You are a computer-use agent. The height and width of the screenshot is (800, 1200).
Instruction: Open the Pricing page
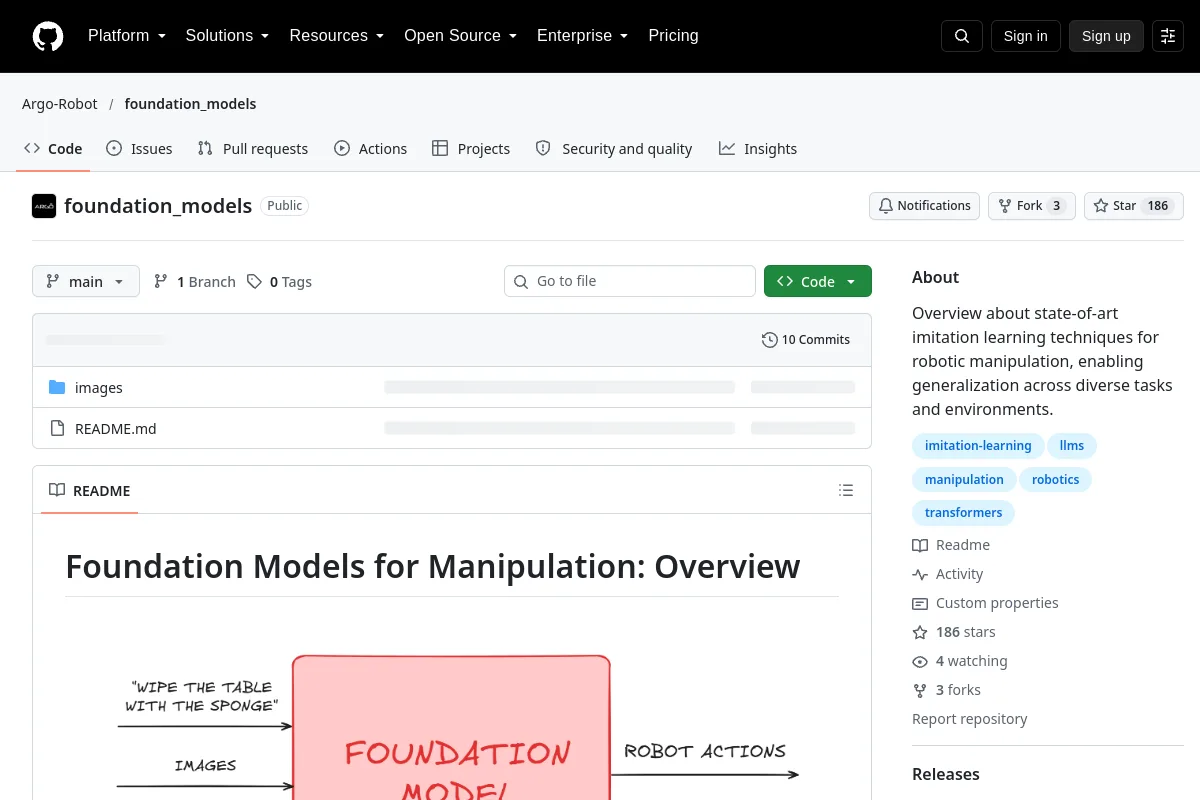pyautogui.click(x=673, y=36)
